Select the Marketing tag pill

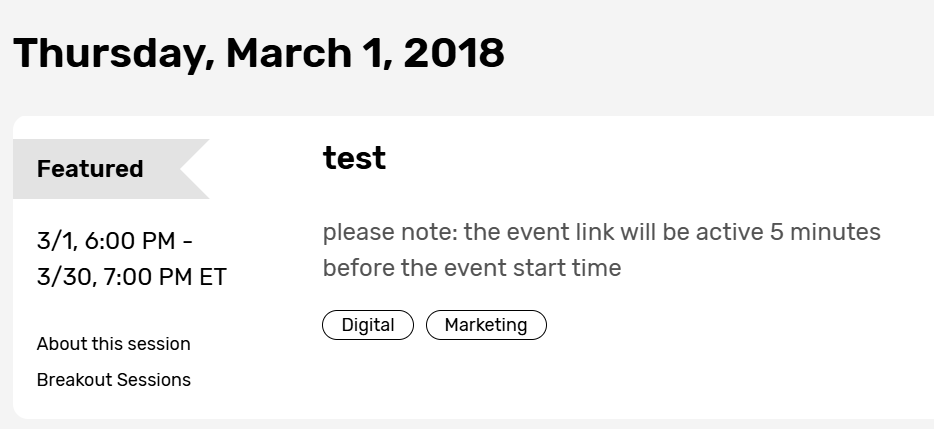click(x=486, y=325)
